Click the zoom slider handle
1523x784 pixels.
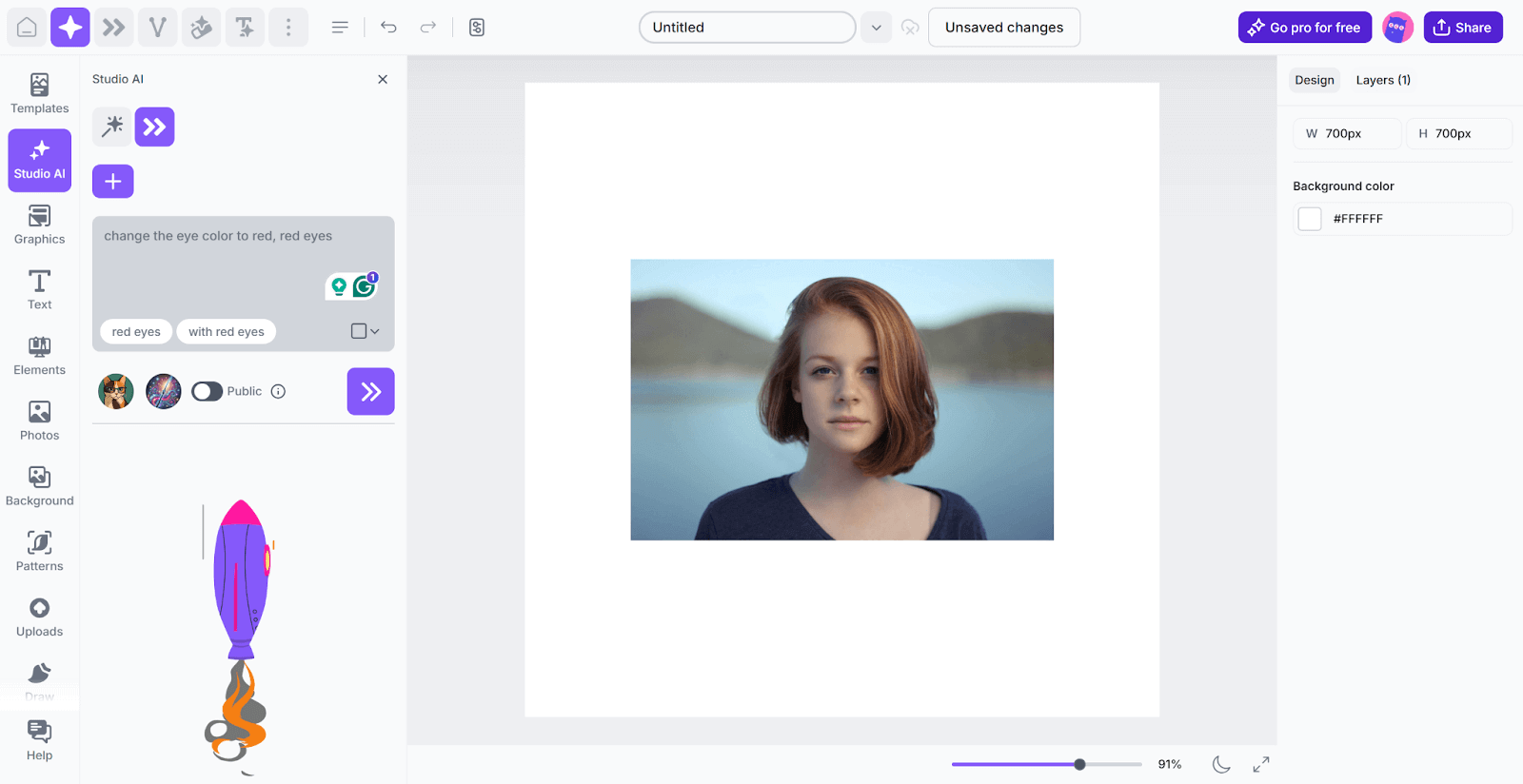pos(1079,764)
